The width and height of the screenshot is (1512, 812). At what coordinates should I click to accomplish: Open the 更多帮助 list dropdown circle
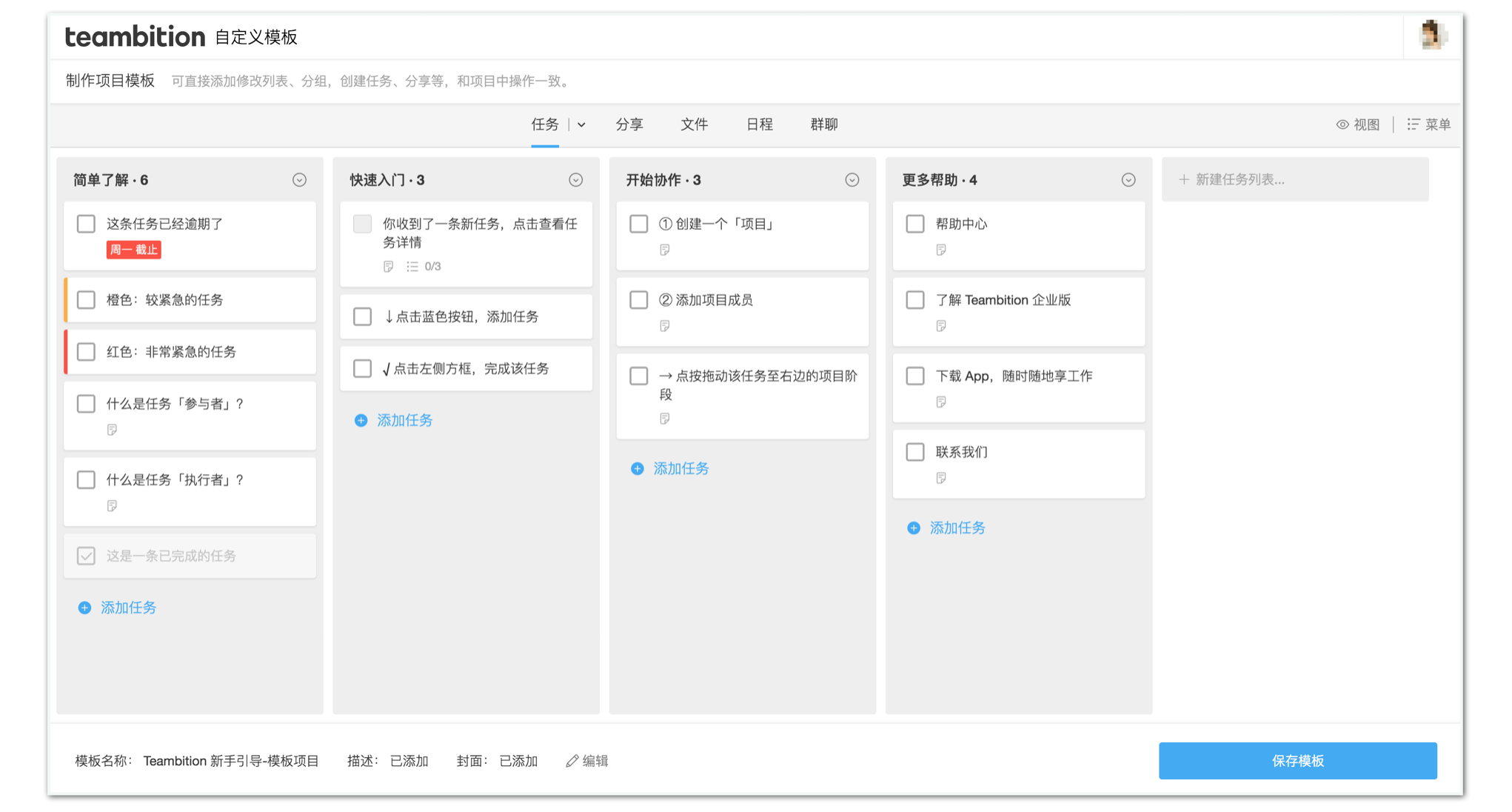pos(1128,180)
